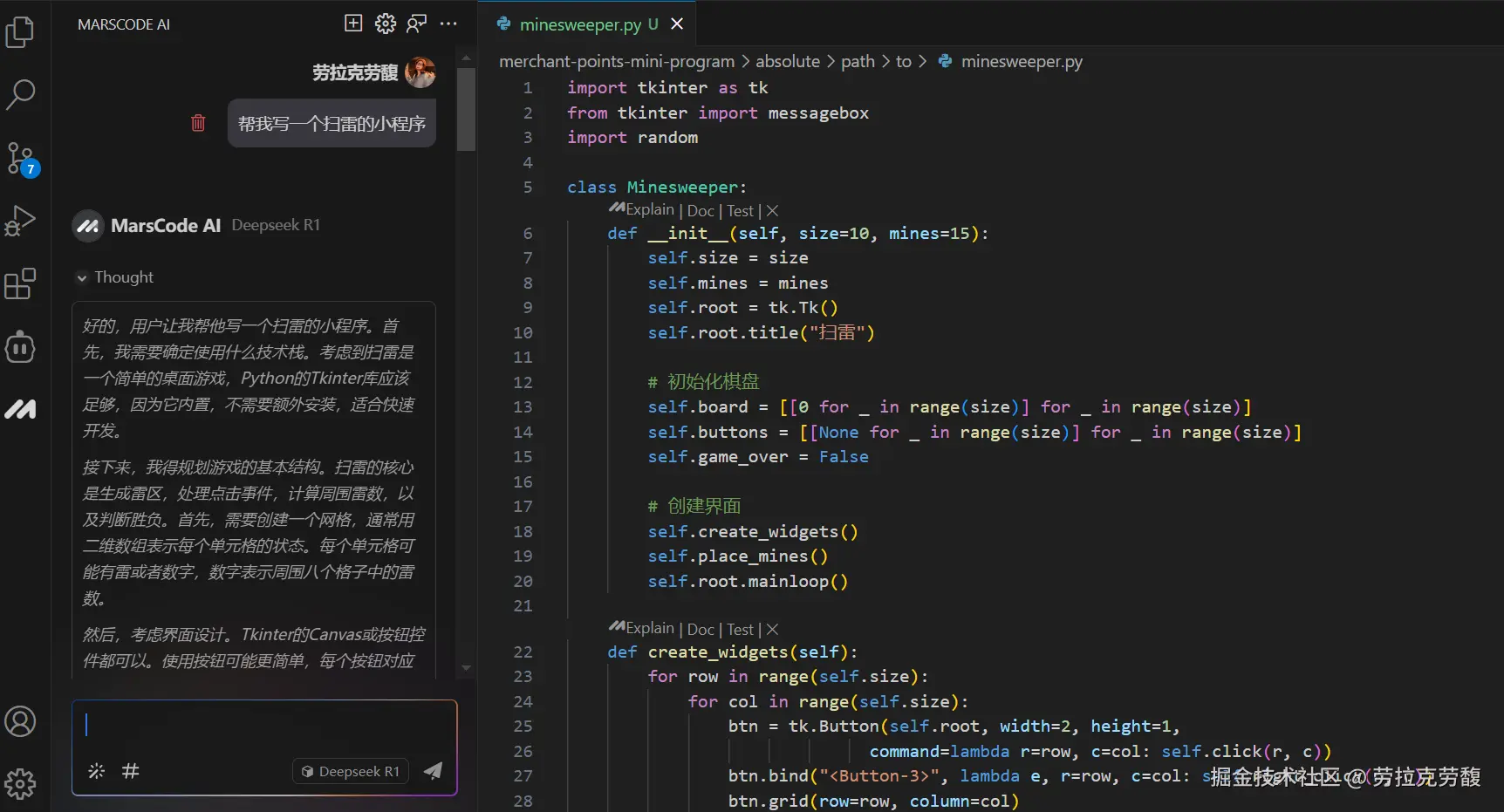Click the 'absolute' breadcrumb segment

[787, 61]
